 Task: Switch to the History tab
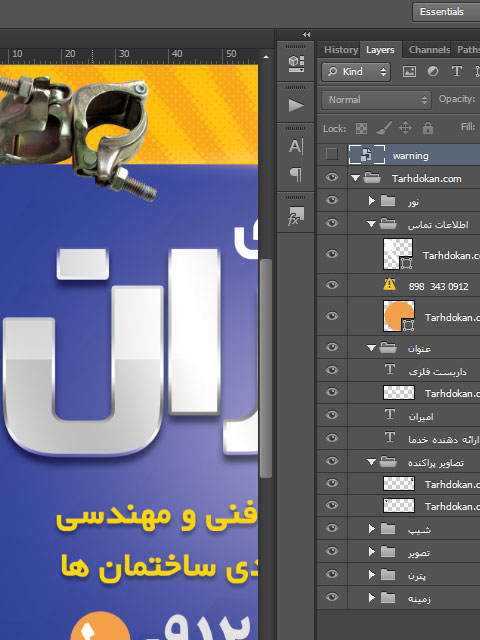(x=341, y=50)
